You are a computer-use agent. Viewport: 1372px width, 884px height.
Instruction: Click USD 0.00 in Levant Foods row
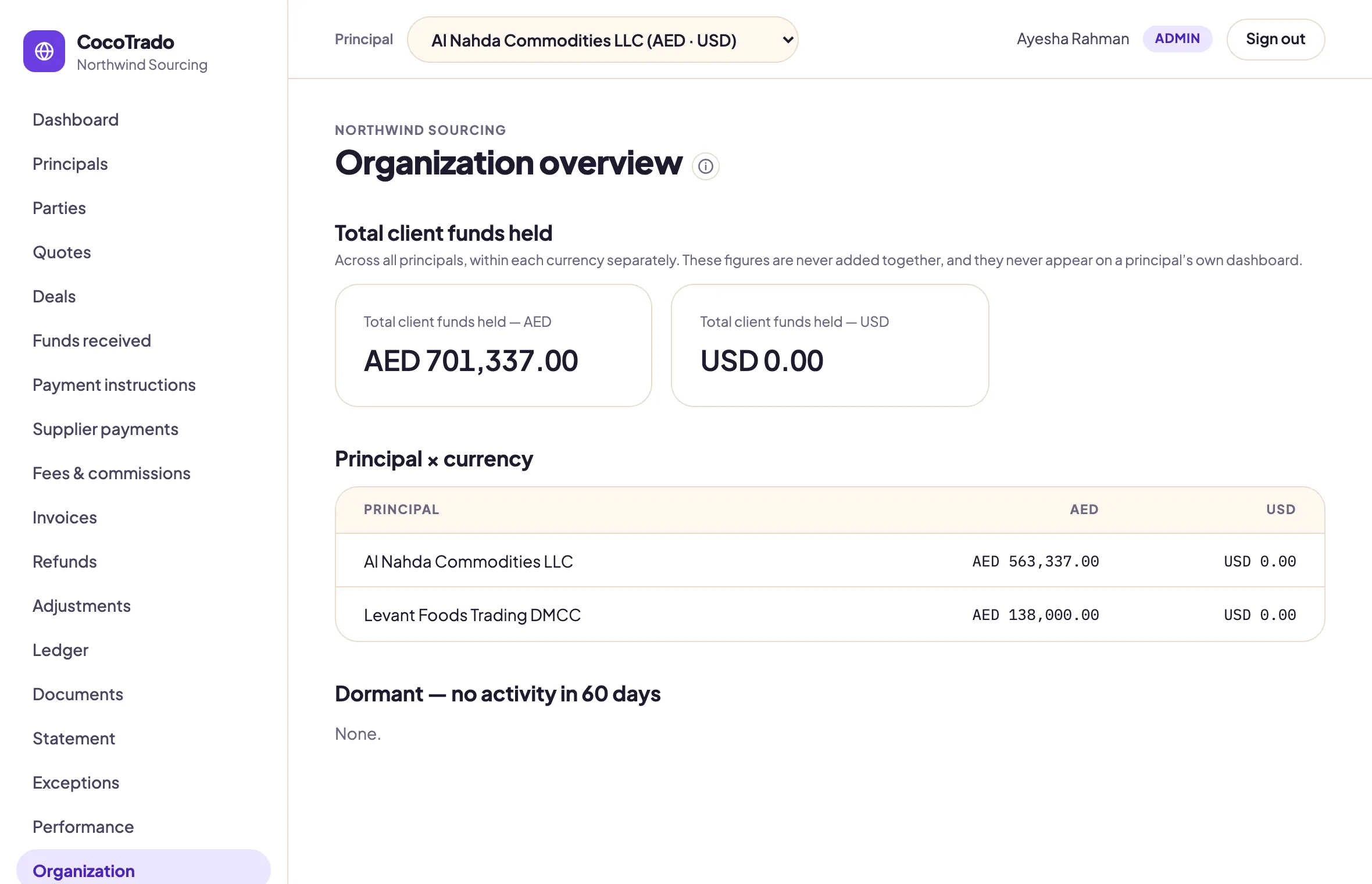tap(1260, 615)
